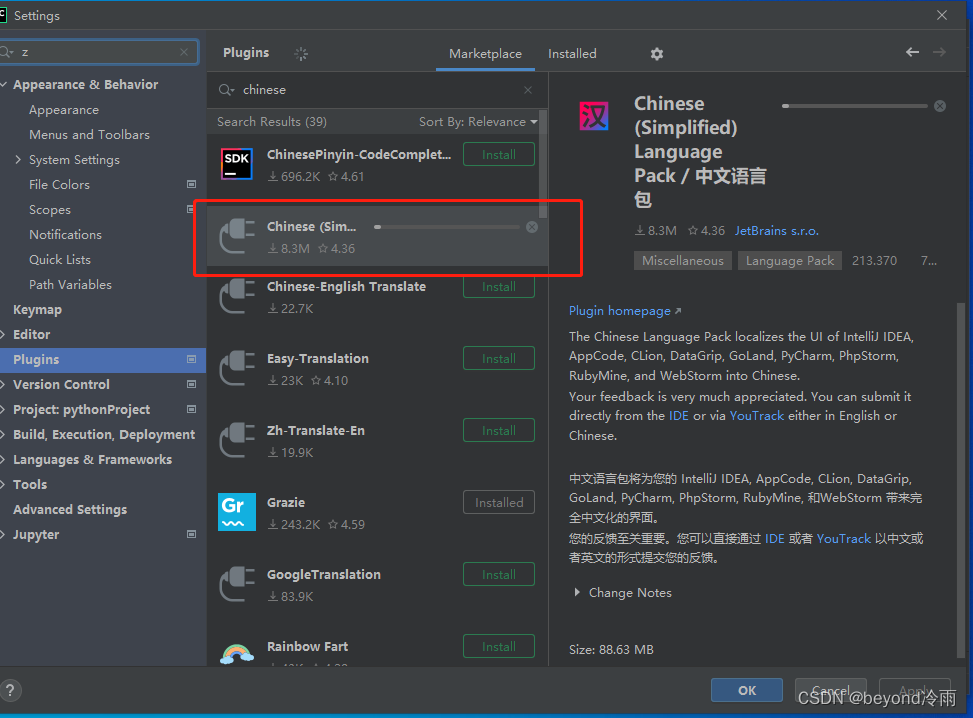This screenshot has width=973, height=718.
Task: Open the Quick Lists settings page
Action: click(x=60, y=259)
